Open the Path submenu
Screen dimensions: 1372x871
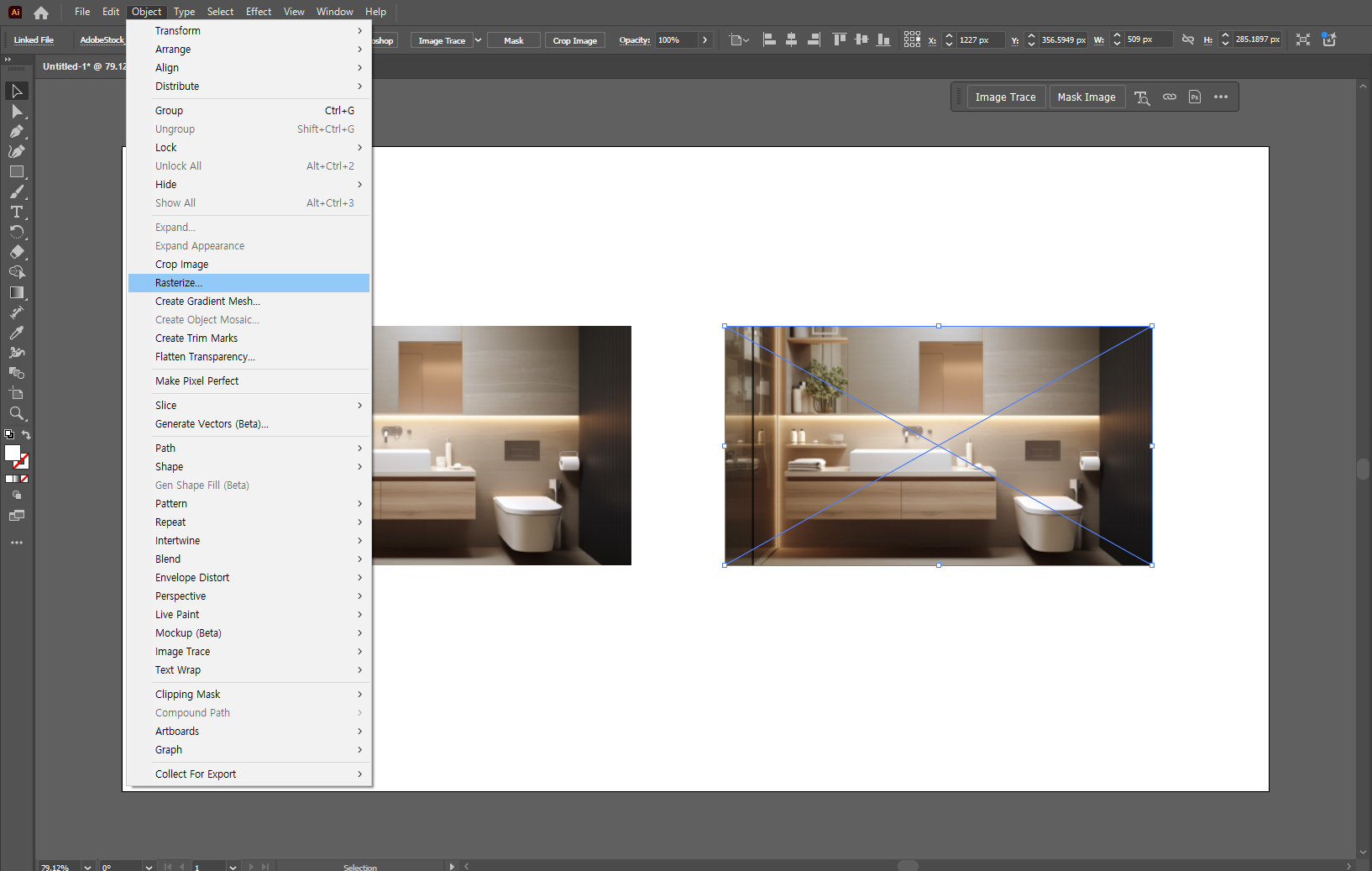[249, 449]
